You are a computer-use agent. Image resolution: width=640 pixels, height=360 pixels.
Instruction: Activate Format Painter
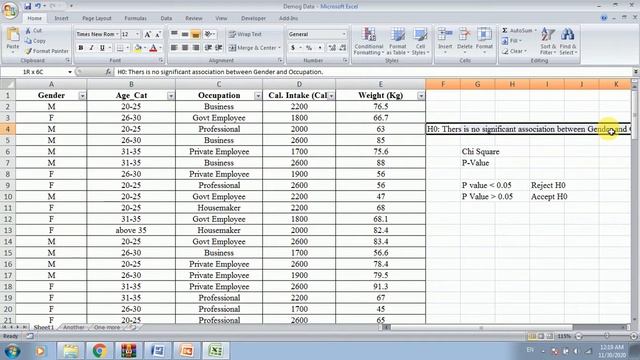tap(46, 51)
